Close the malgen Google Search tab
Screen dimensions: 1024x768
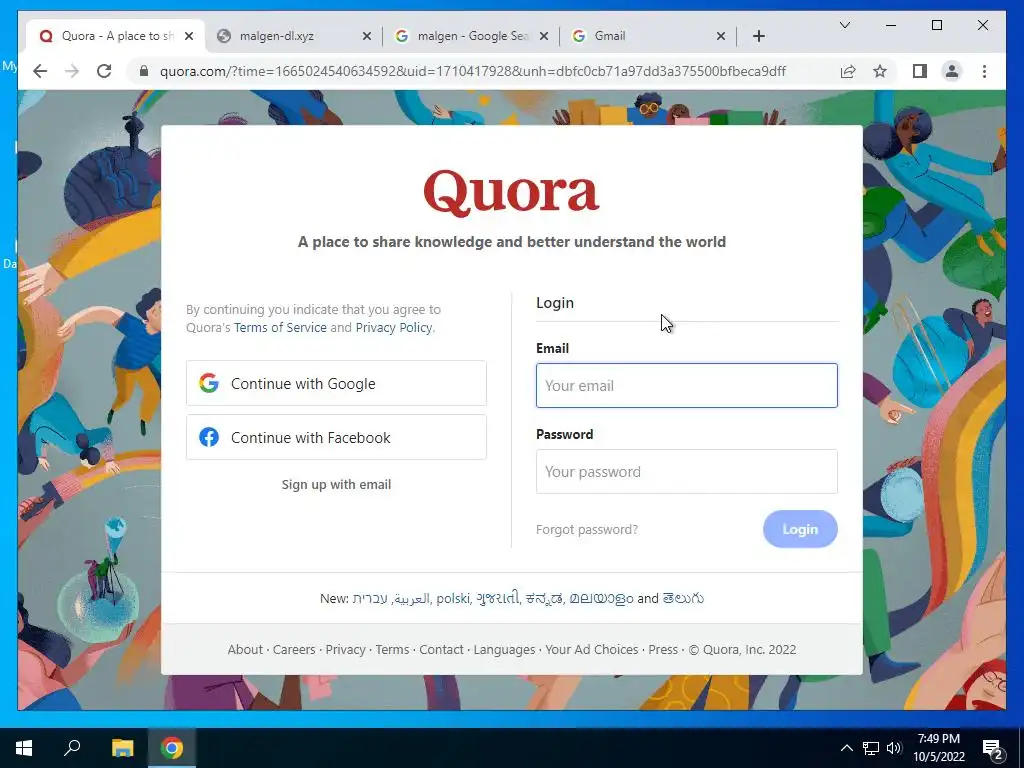(543, 36)
